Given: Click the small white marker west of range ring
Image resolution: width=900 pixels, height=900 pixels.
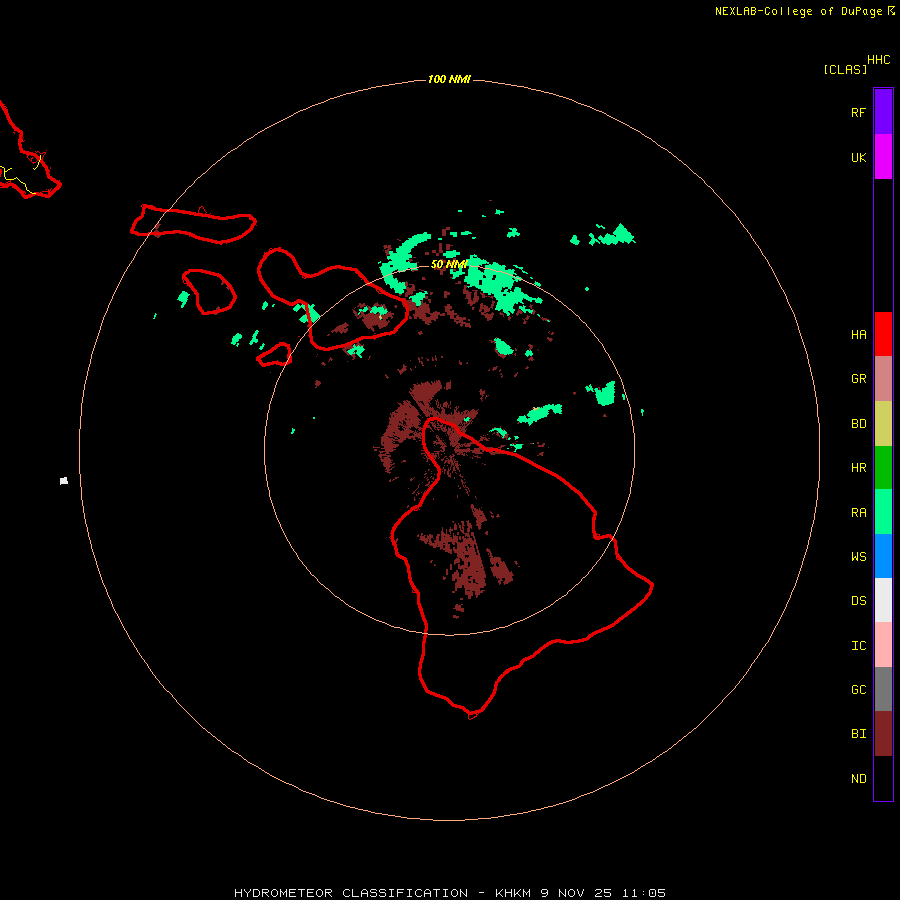Looking at the screenshot, I should (64, 481).
